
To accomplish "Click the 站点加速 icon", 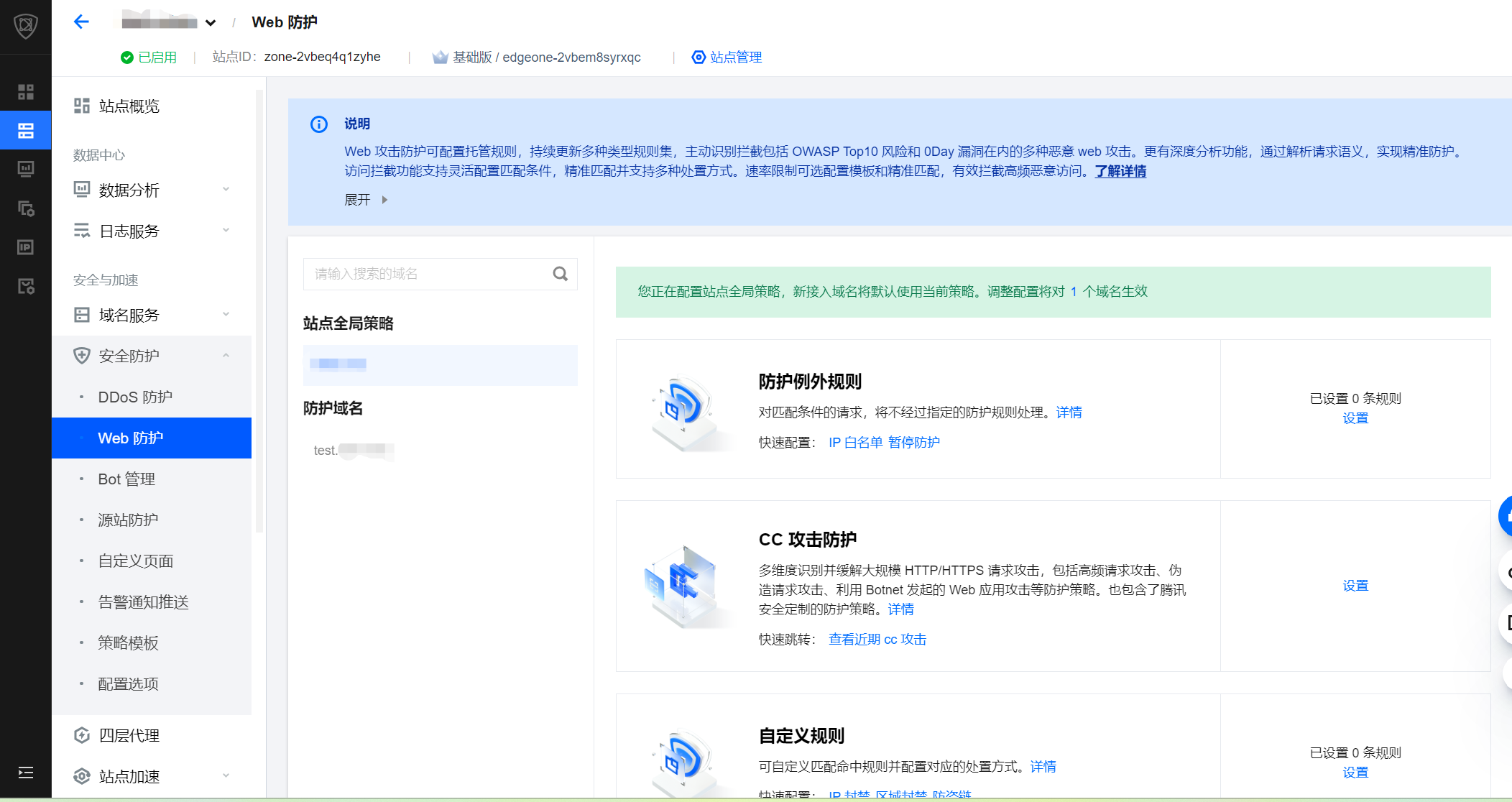I will pos(82,776).
